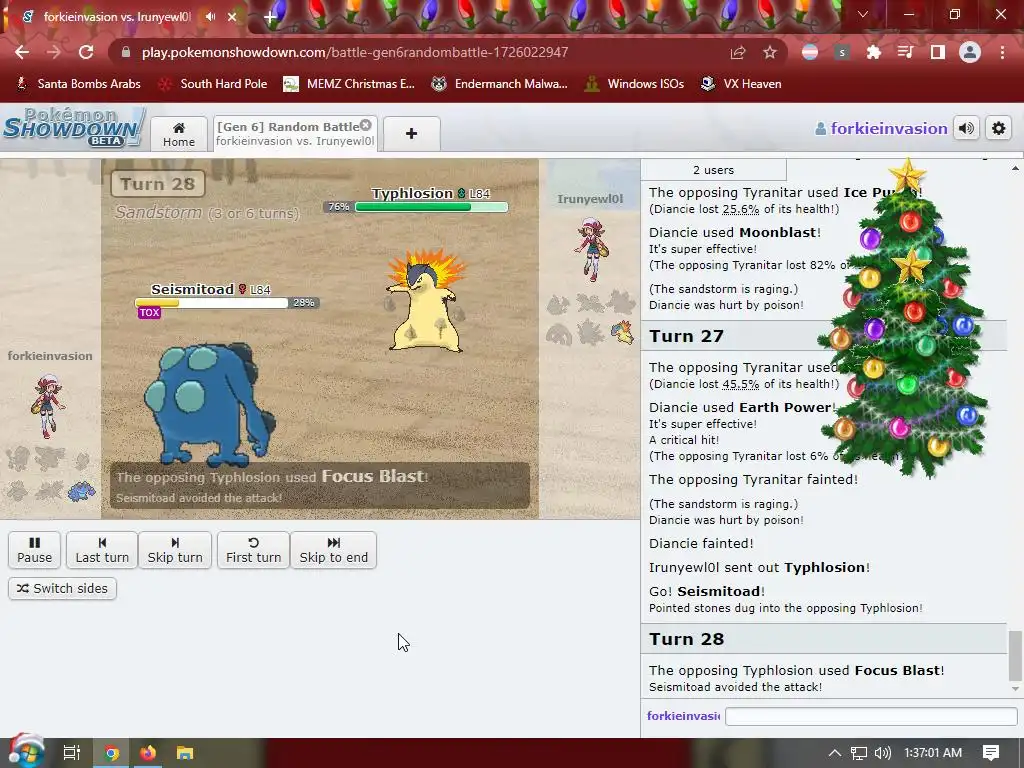Click the address bar URL
The width and height of the screenshot is (1024, 768).
(x=355, y=52)
